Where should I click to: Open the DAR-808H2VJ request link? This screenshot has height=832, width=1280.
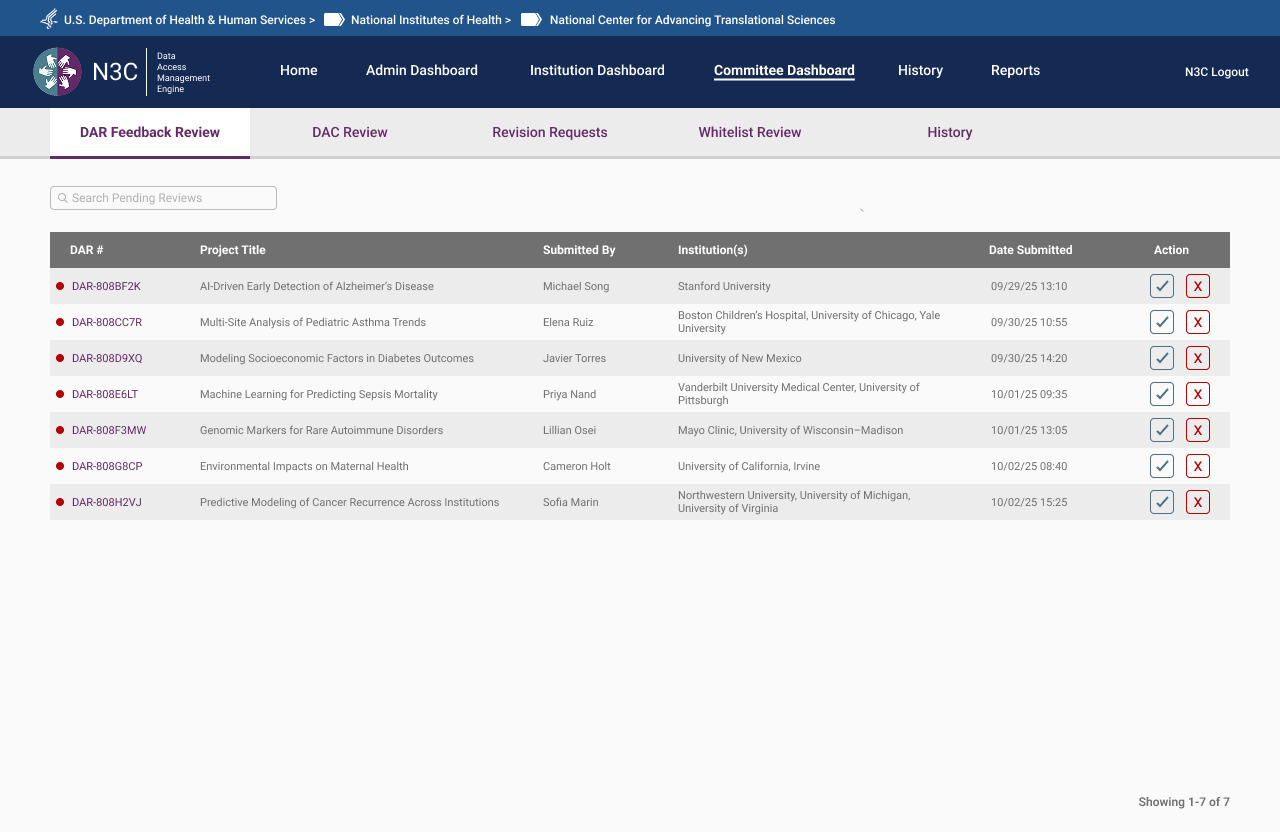coord(107,502)
